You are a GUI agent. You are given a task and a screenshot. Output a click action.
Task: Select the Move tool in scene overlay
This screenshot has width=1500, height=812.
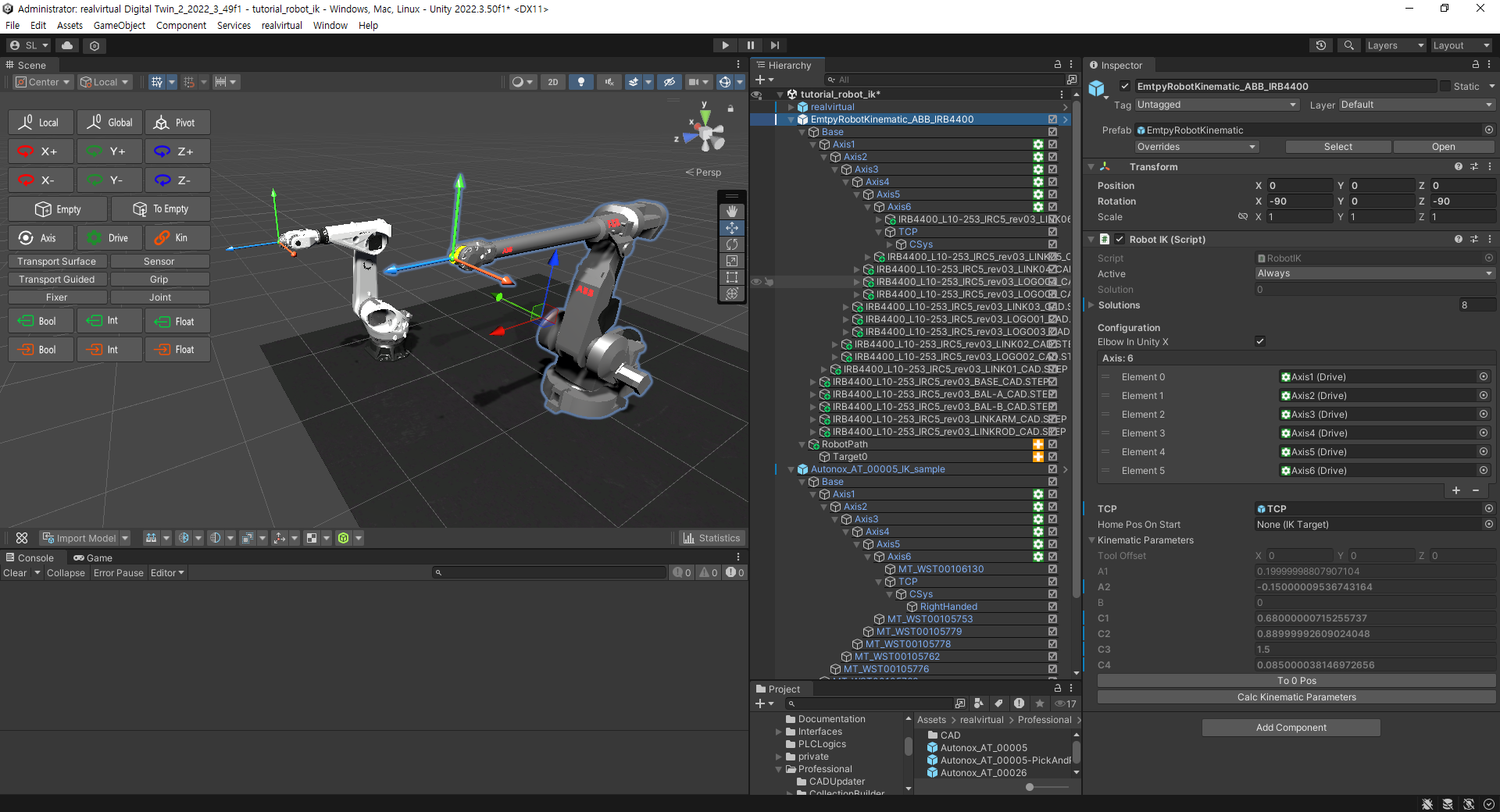pos(732,228)
